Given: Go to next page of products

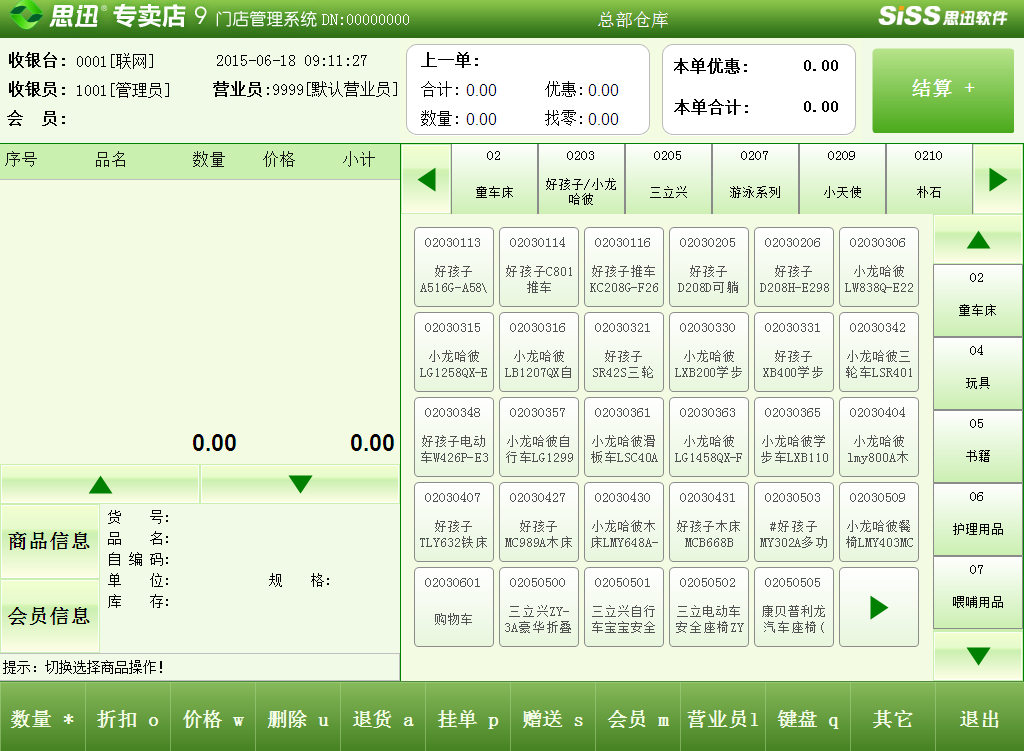Looking at the screenshot, I should (x=879, y=607).
